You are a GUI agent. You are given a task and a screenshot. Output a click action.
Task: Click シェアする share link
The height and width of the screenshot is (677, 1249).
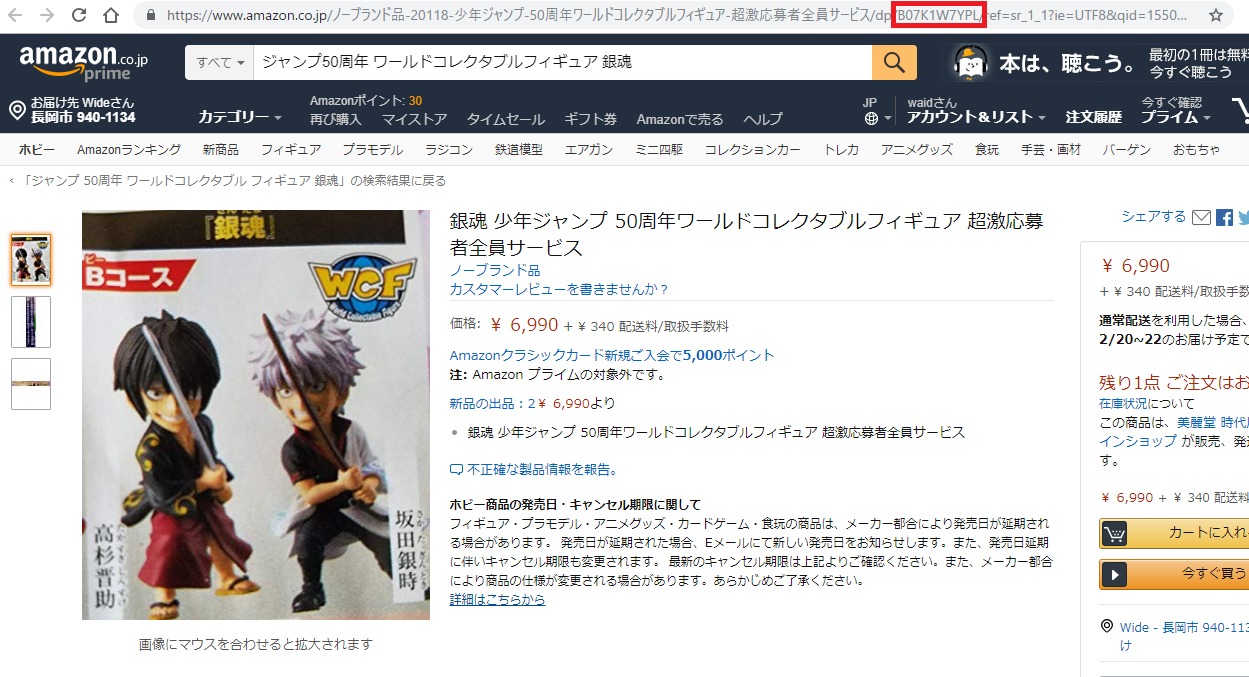[x=1154, y=217]
